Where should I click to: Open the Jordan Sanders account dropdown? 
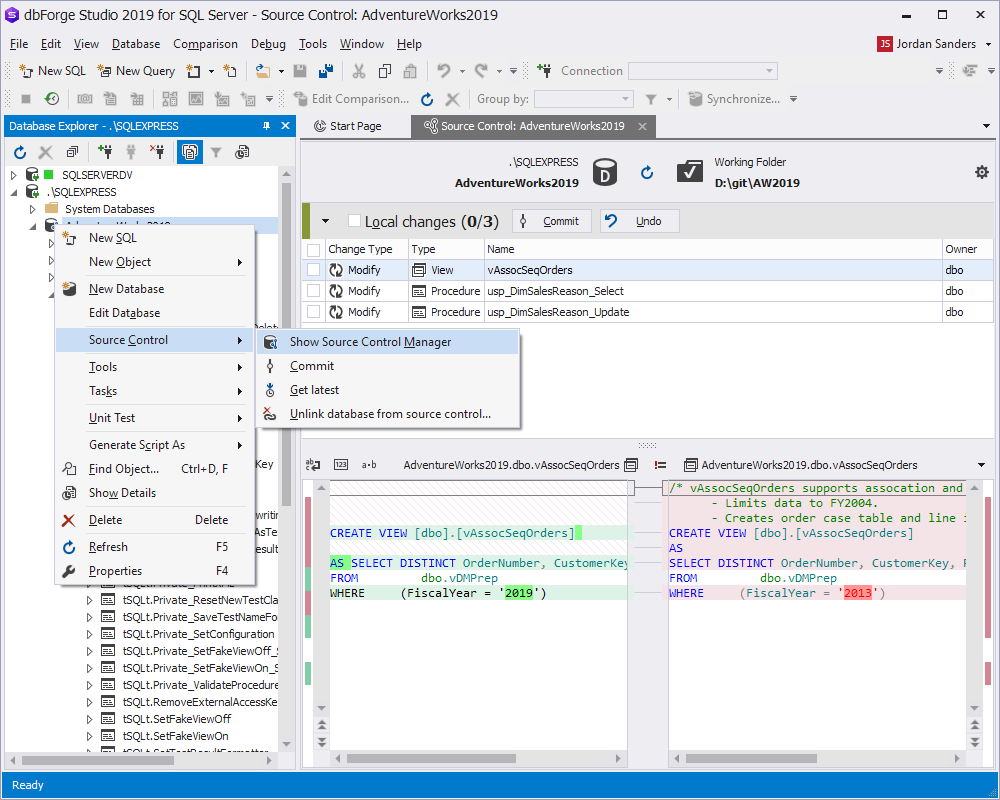tap(989, 44)
